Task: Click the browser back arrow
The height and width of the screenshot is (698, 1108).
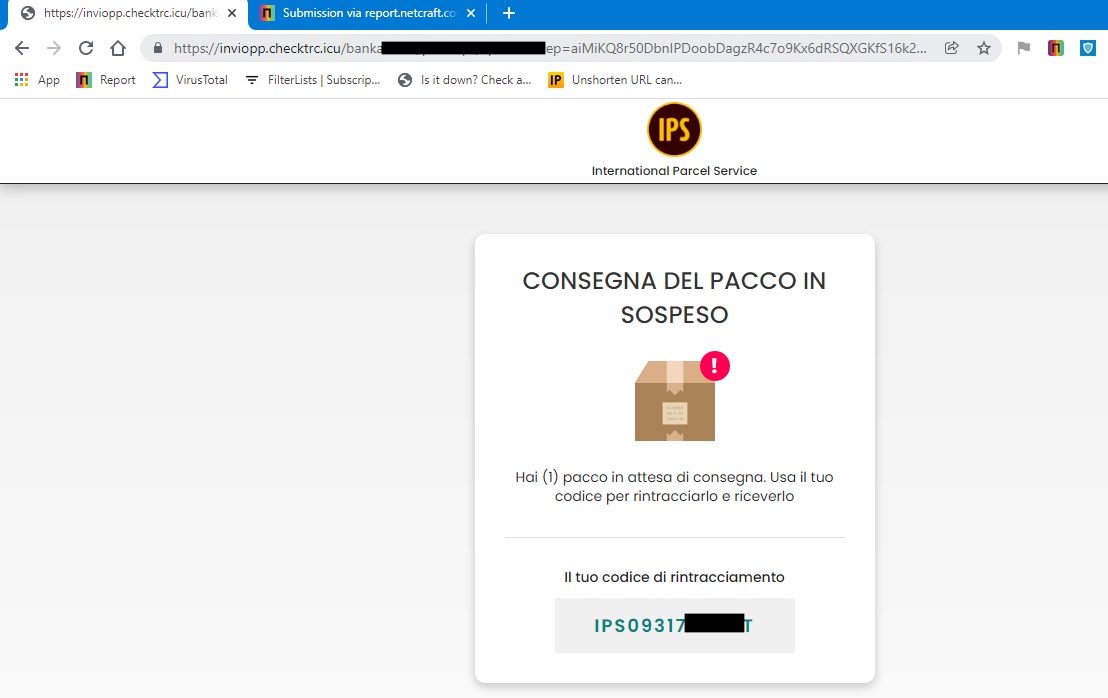Action: coord(22,48)
